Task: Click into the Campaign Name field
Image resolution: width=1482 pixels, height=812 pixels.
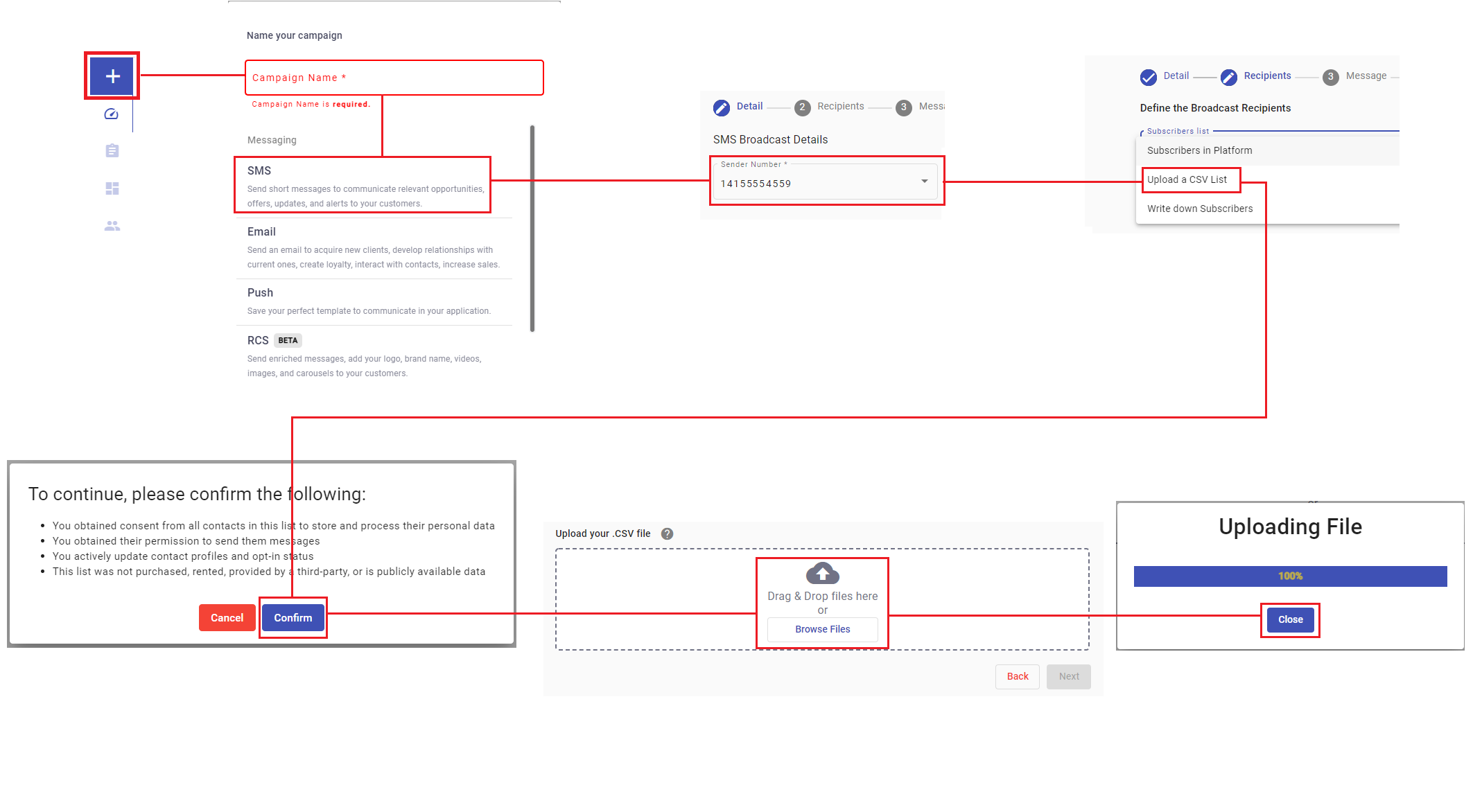Action: 394,78
